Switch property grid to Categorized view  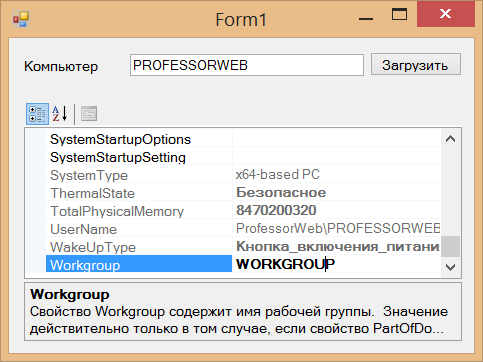pyautogui.click(x=37, y=114)
